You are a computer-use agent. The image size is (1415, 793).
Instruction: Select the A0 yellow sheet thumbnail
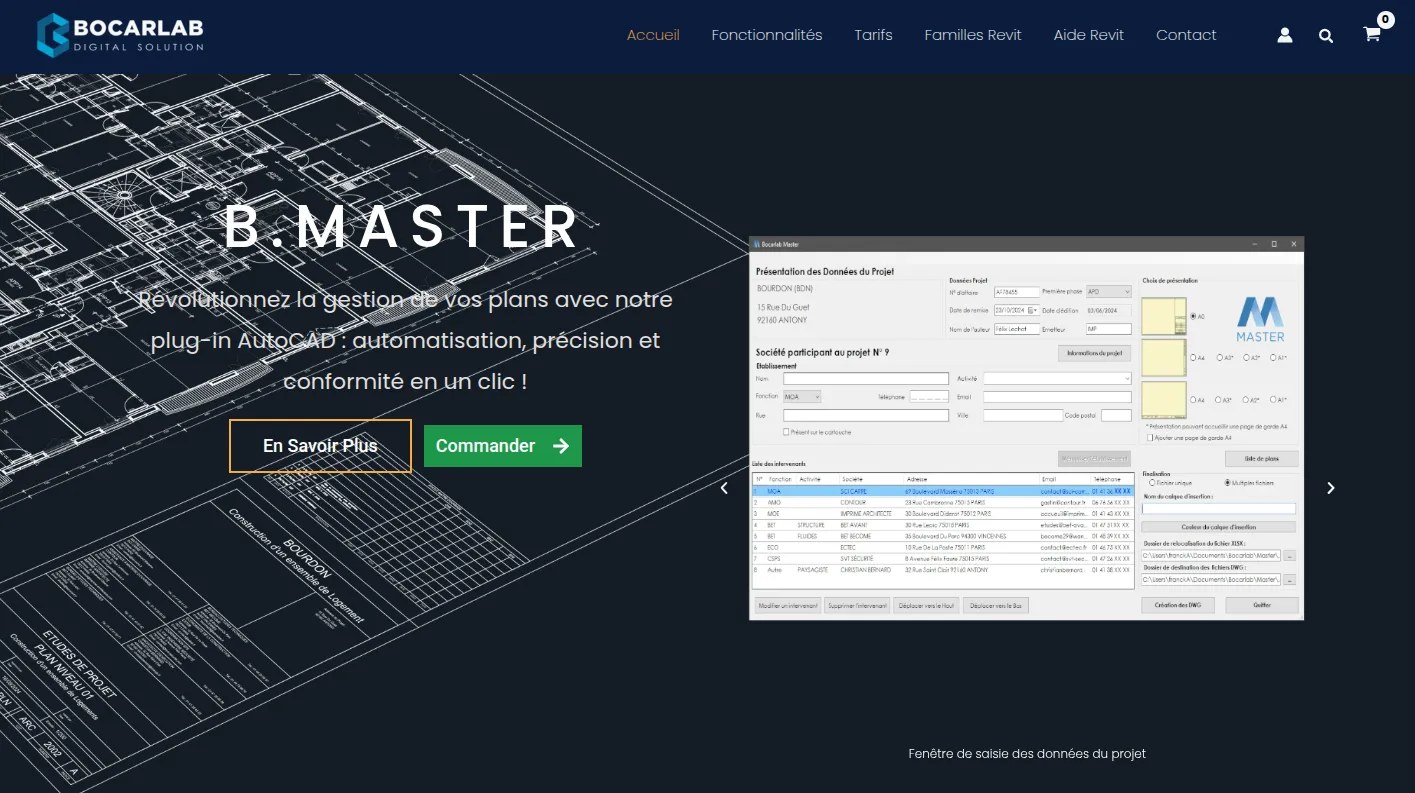(1164, 316)
